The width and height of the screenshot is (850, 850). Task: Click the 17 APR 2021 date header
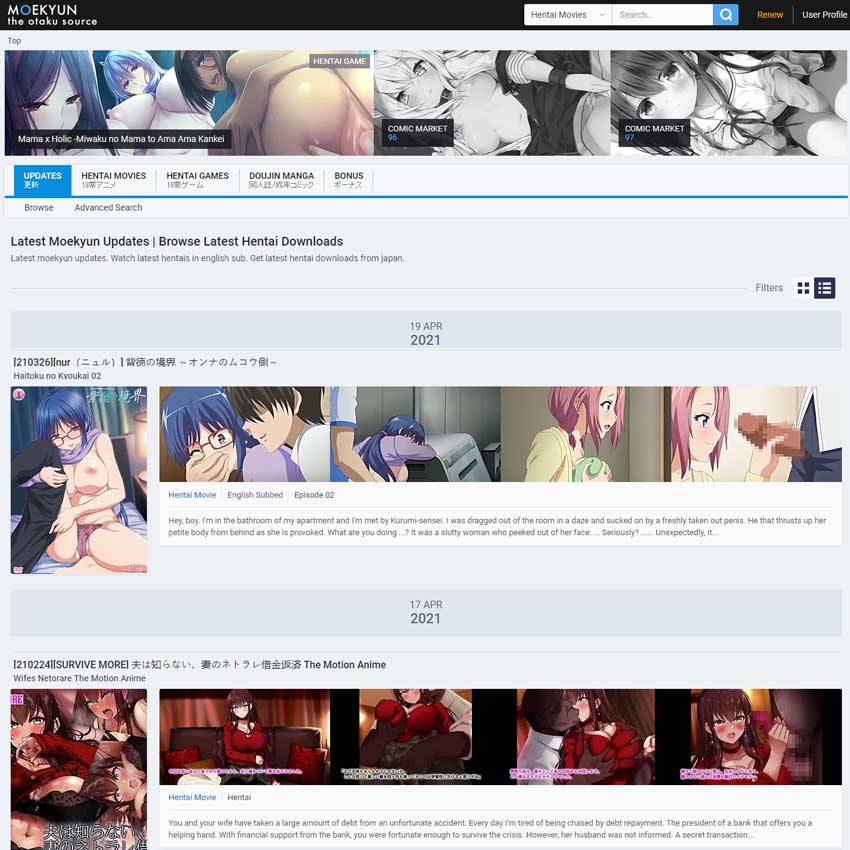pos(426,611)
